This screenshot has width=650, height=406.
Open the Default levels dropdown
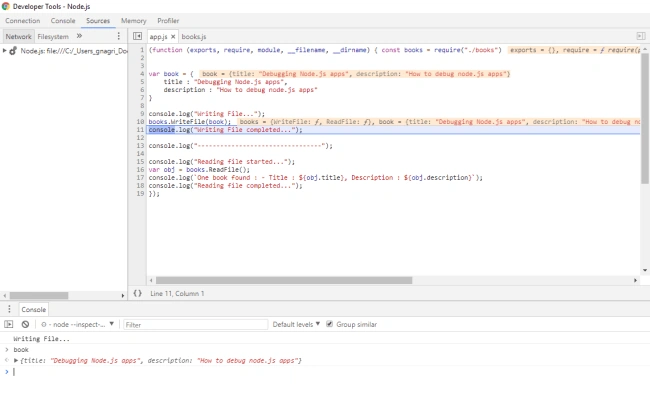(x=296, y=324)
